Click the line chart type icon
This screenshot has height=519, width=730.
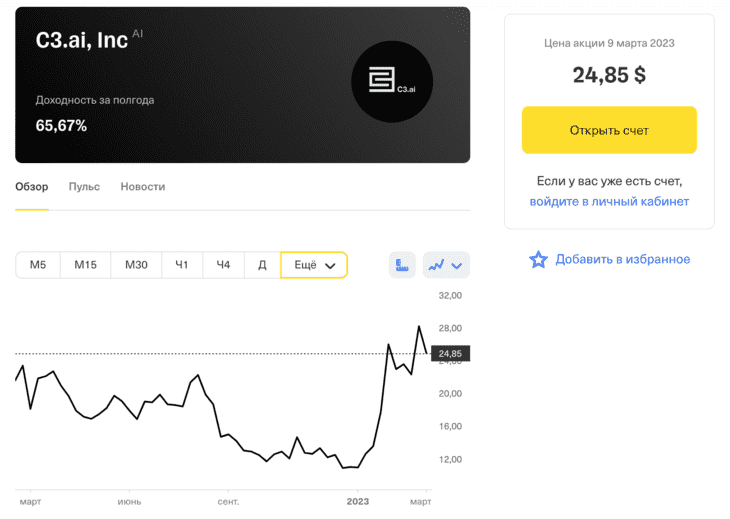tap(436, 265)
